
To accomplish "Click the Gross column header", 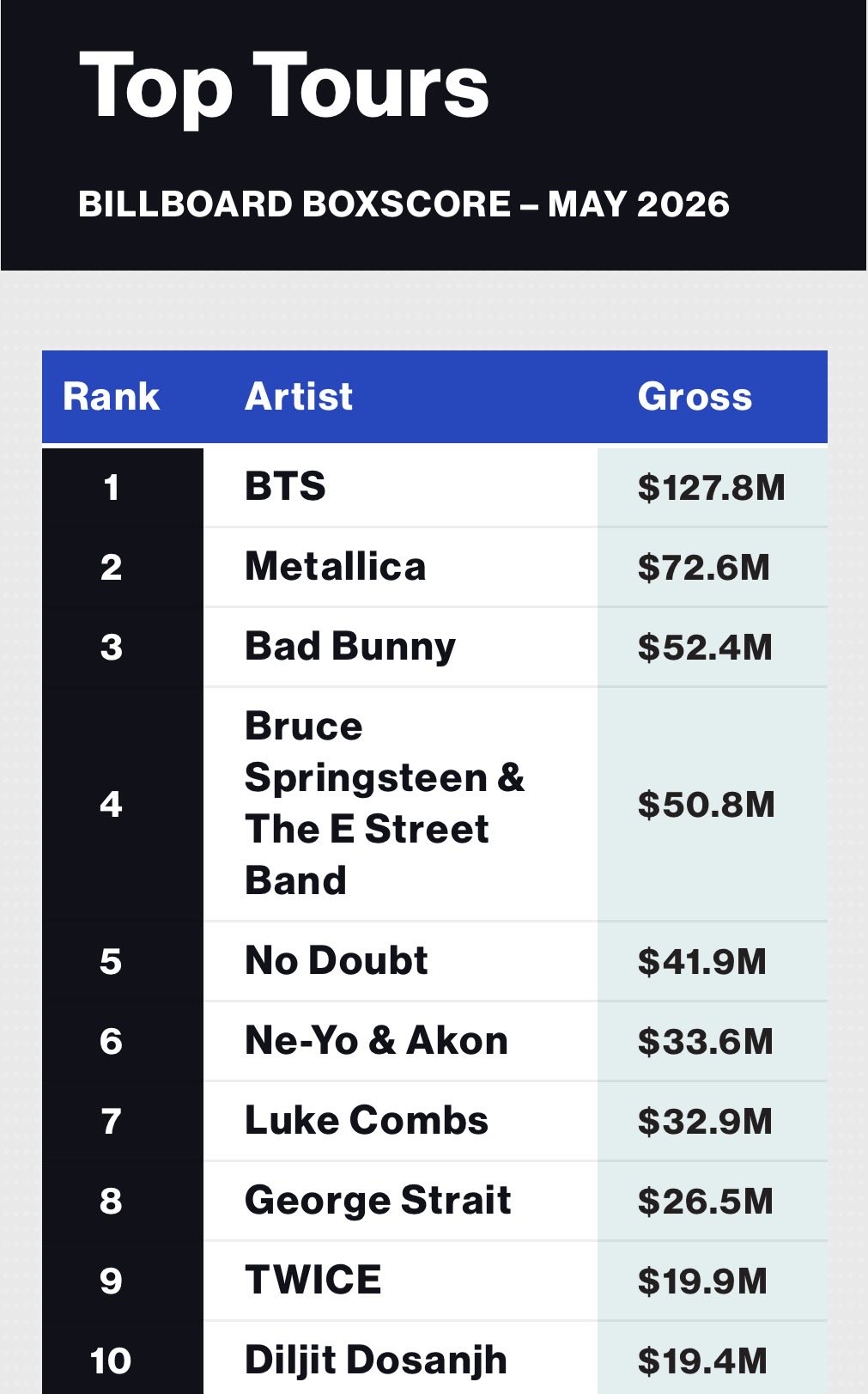I will [695, 397].
